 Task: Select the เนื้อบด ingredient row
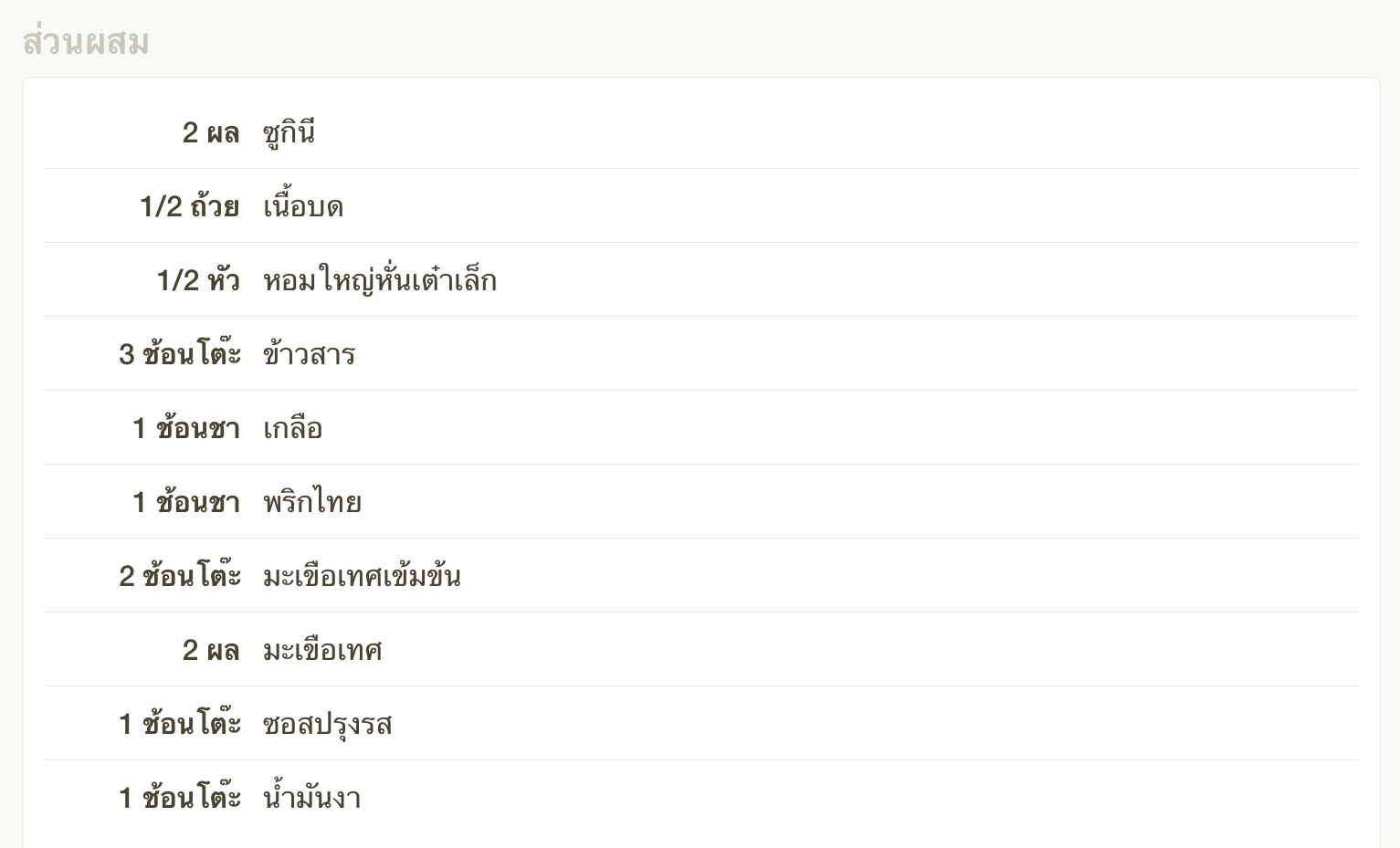pyautogui.click(x=302, y=207)
